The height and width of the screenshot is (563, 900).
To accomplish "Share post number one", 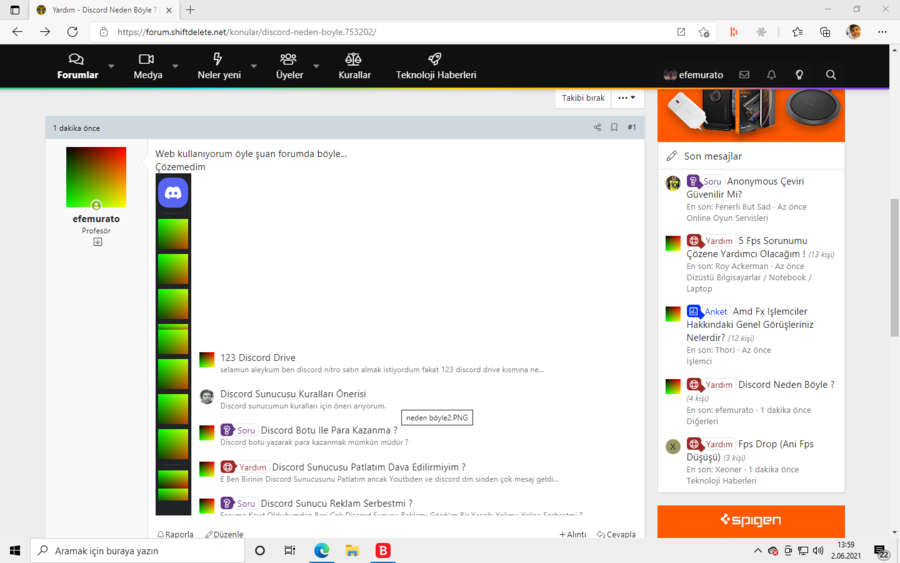I will click(x=598, y=127).
